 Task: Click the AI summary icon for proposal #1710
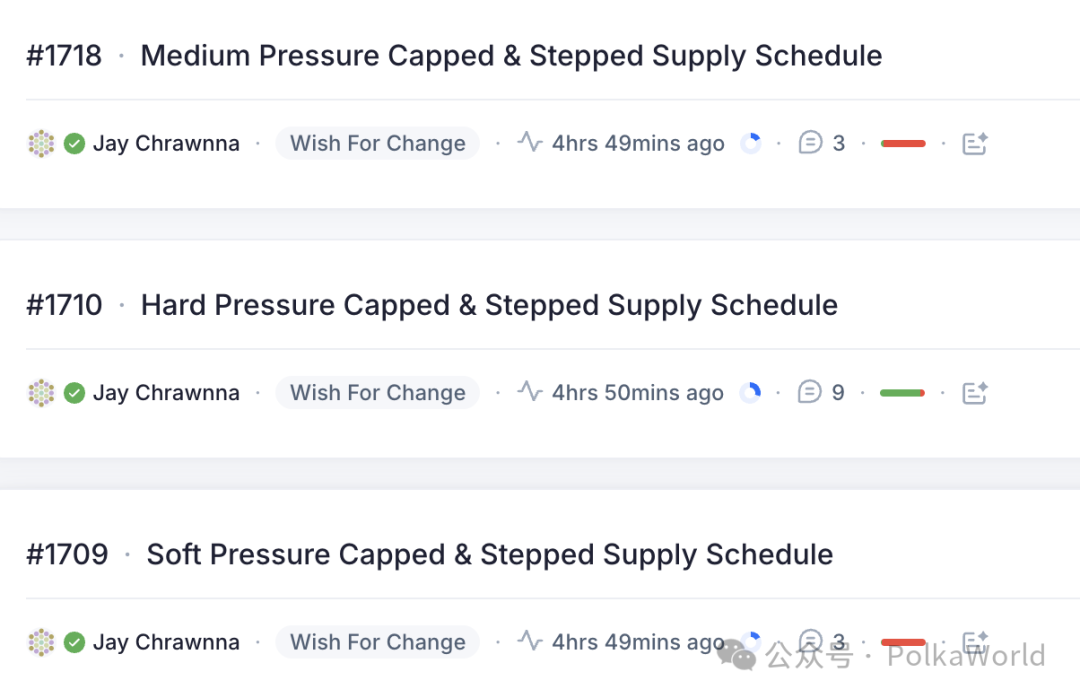coord(974,393)
